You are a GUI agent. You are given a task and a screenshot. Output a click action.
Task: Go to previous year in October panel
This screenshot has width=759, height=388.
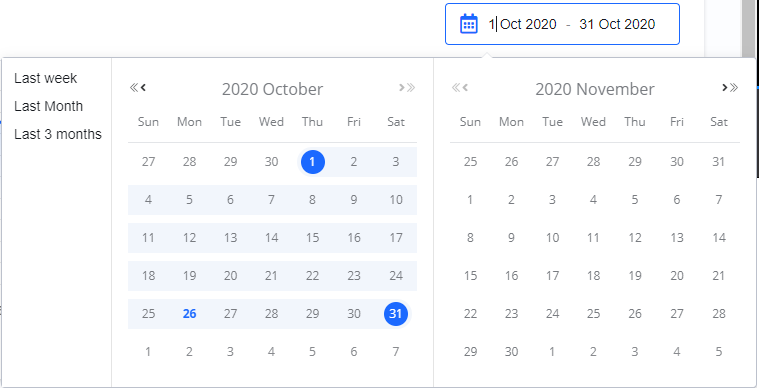134,88
